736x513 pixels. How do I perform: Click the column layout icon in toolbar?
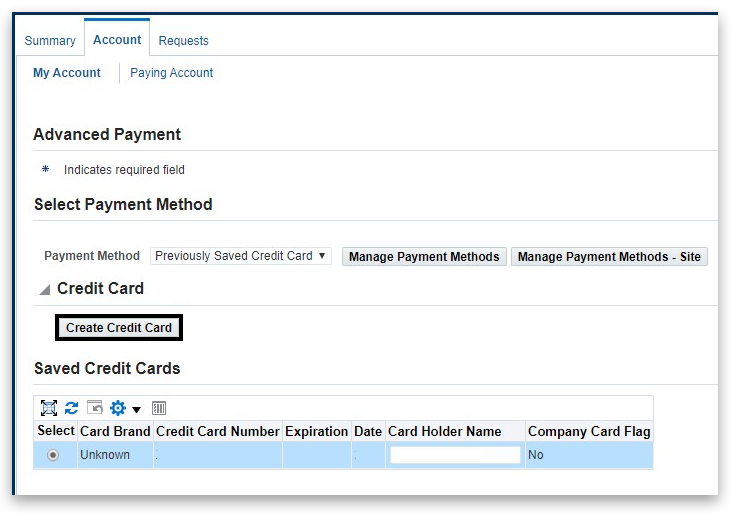coord(159,408)
